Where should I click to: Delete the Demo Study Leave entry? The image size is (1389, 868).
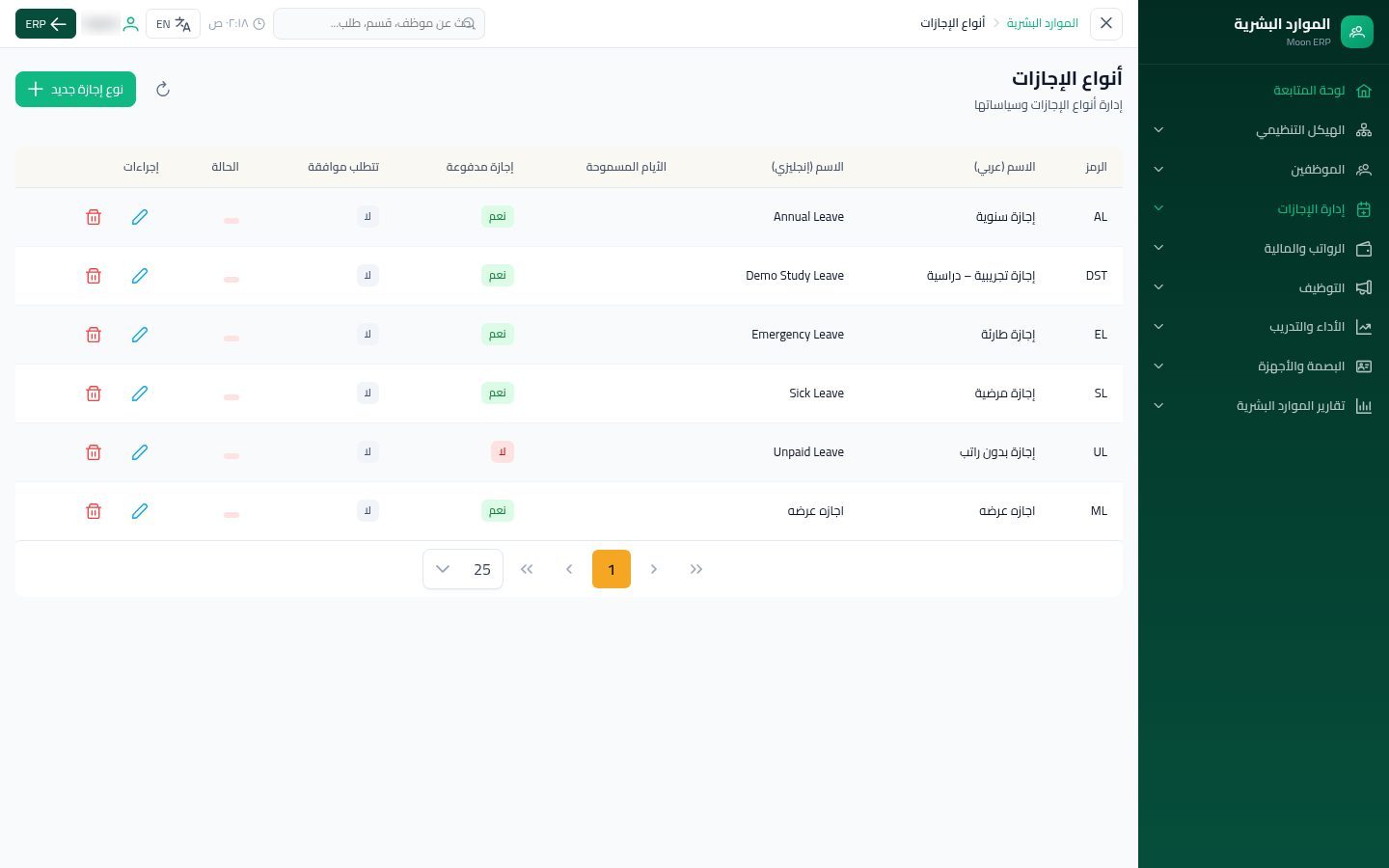pyautogui.click(x=94, y=276)
